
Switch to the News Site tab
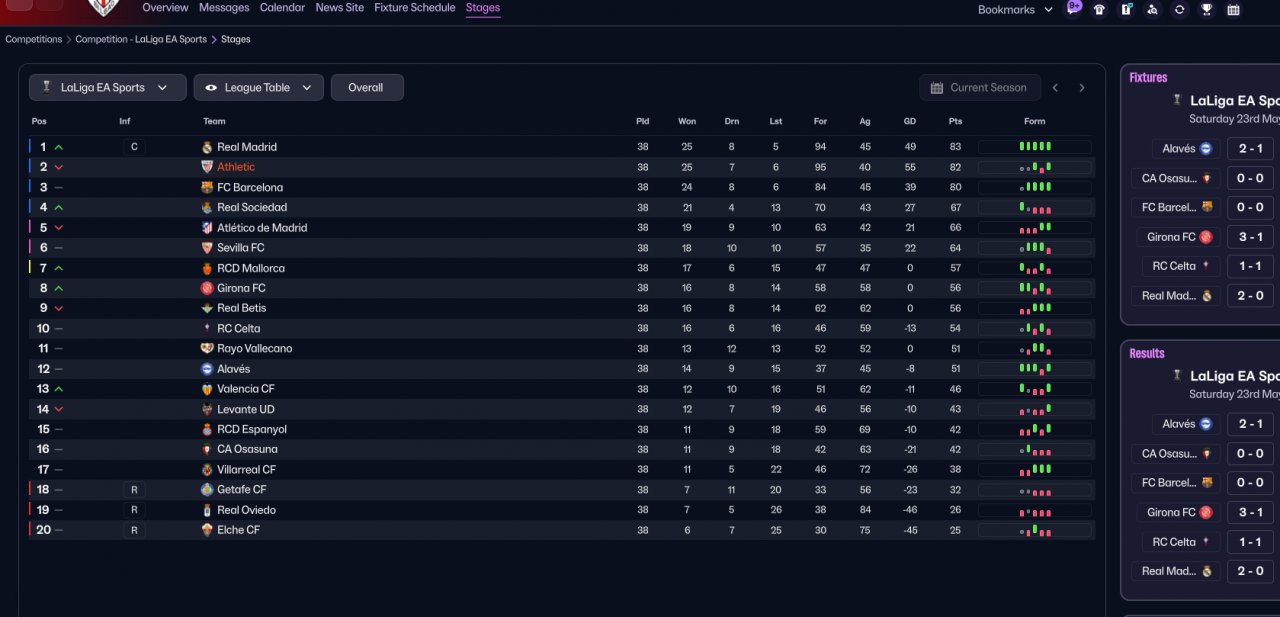pyautogui.click(x=340, y=8)
